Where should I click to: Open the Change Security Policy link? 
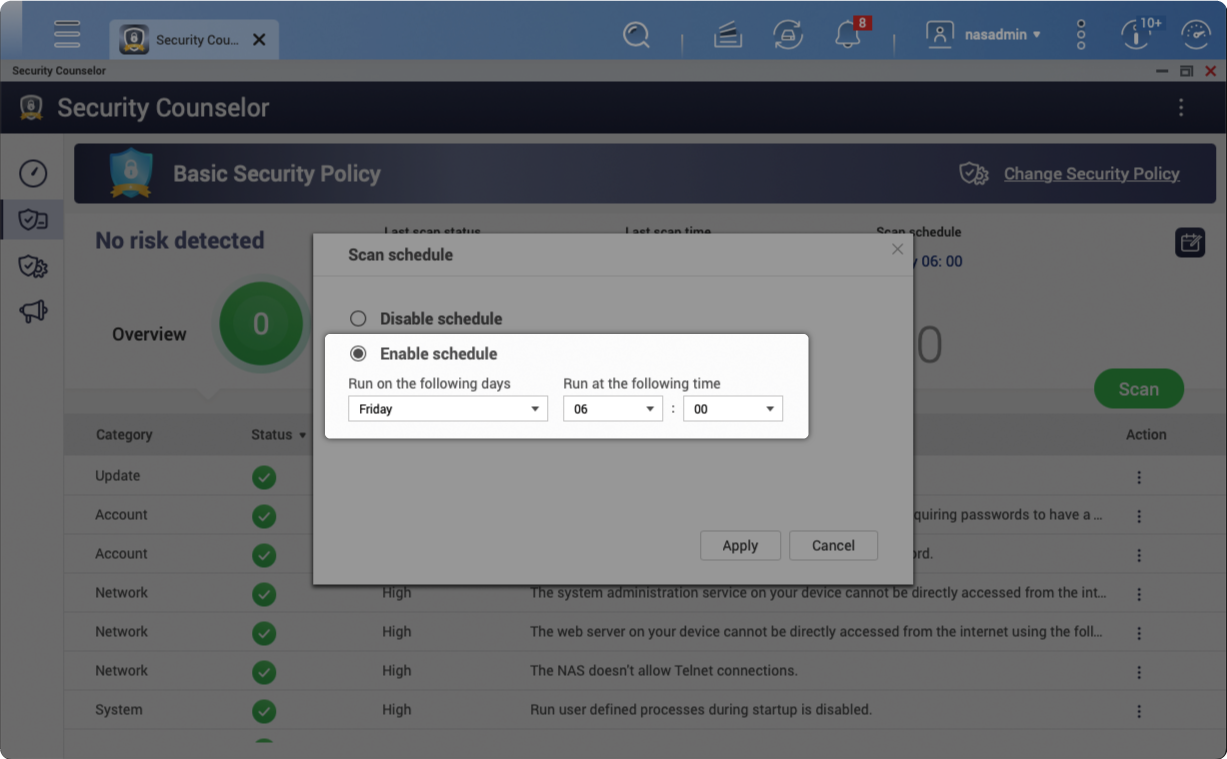pyautogui.click(x=1091, y=174)
